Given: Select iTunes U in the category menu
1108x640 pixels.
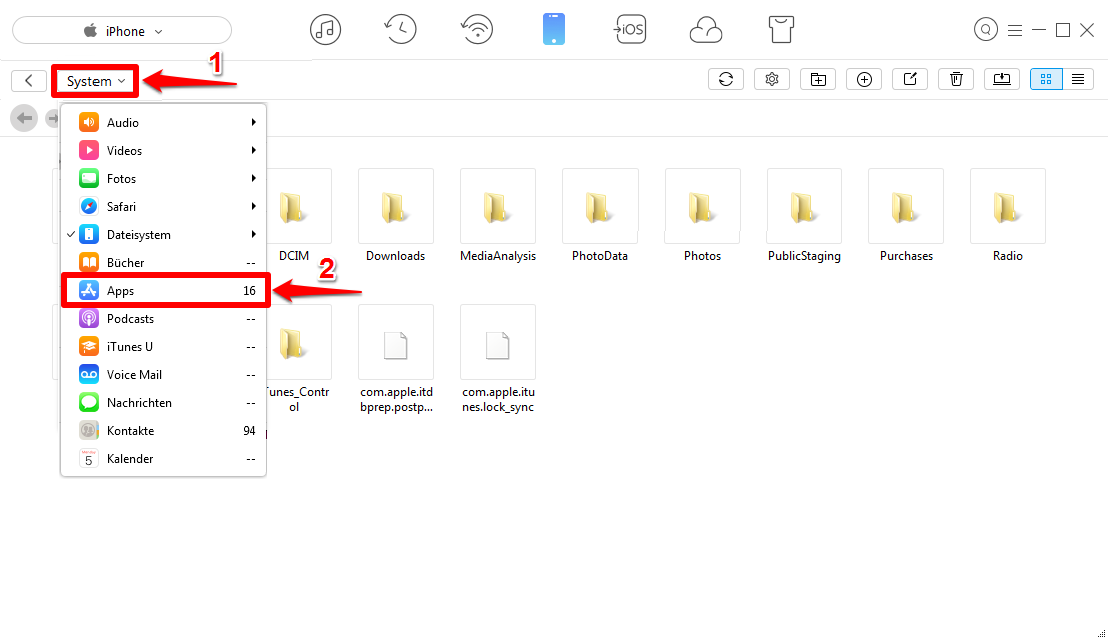Looking at the screenshot, I should [x=163, y=347].
